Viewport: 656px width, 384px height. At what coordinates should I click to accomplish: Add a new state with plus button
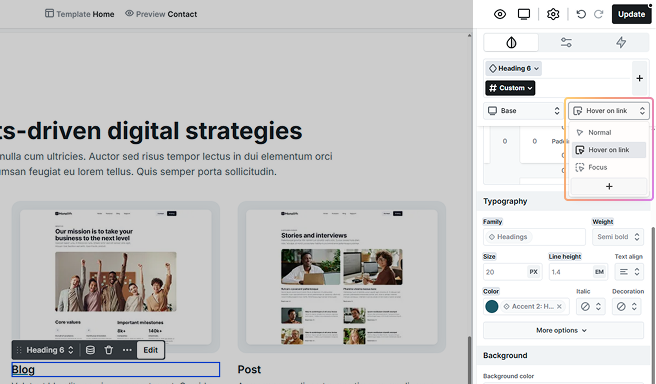tap(609, 187)
